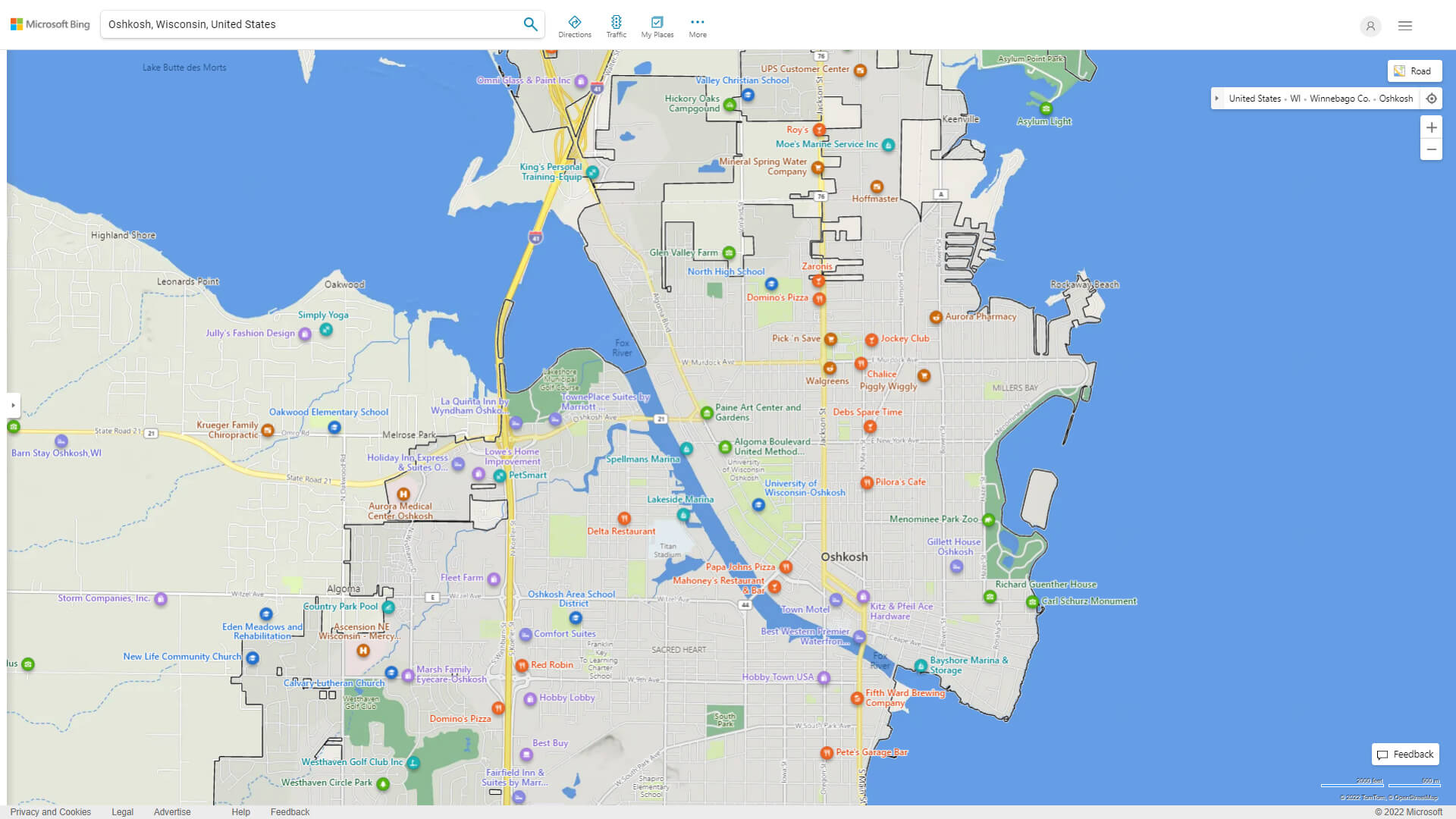Select Winnebago Co. in breadcrumb
This screenshot has width=1456, height=819.
[1339, 99]
